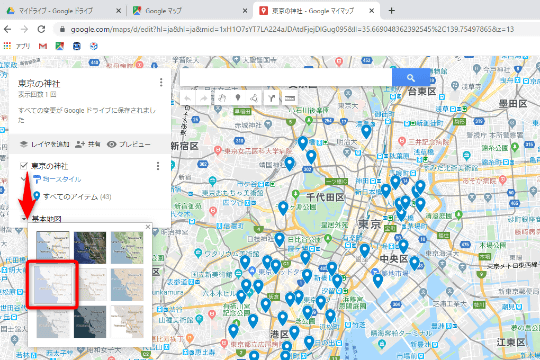Click the 墨田区 map label

pyautogui.click(x=512, y=103)
